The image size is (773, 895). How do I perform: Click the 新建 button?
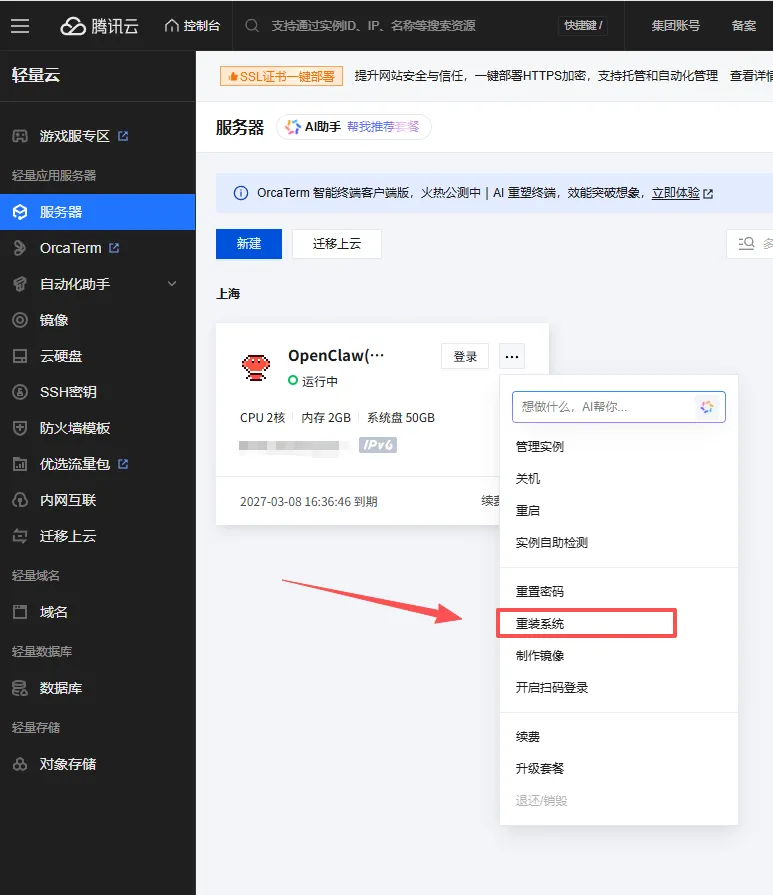249,244
